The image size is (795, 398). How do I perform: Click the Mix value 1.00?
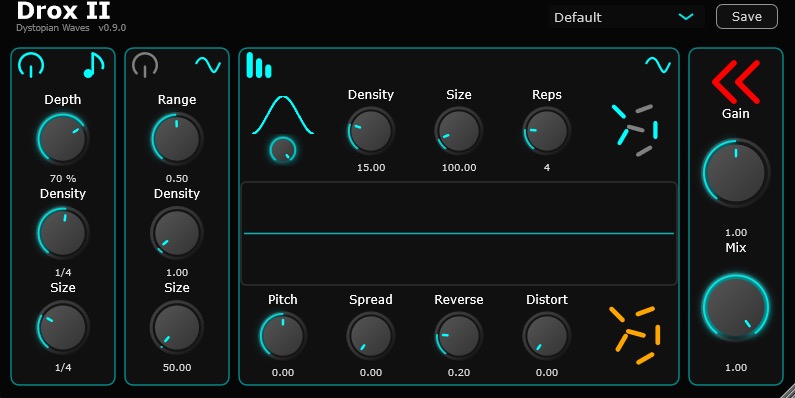coord(736,368)
